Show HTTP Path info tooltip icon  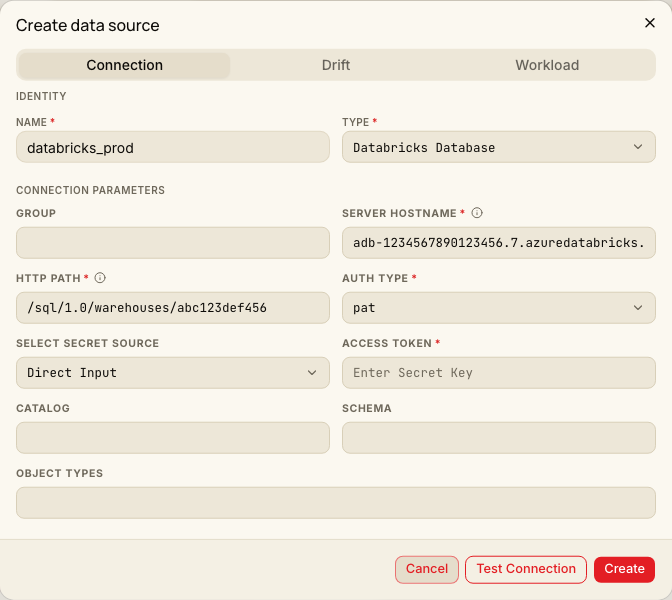coord(100,278)
